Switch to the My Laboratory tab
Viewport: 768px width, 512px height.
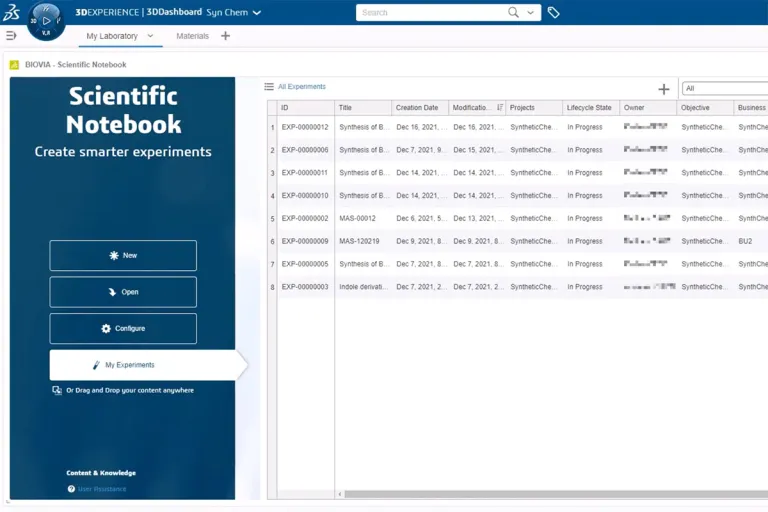112,36
